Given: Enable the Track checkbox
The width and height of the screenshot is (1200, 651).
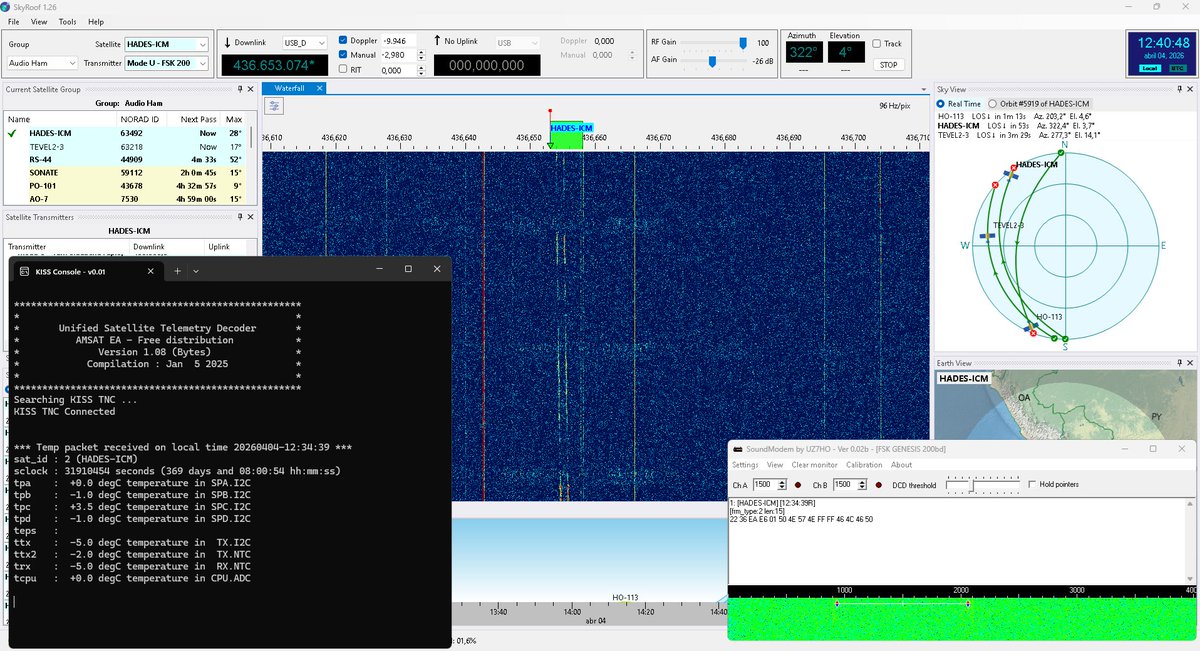Looking at the screenshot, I should tap(877, 43).
